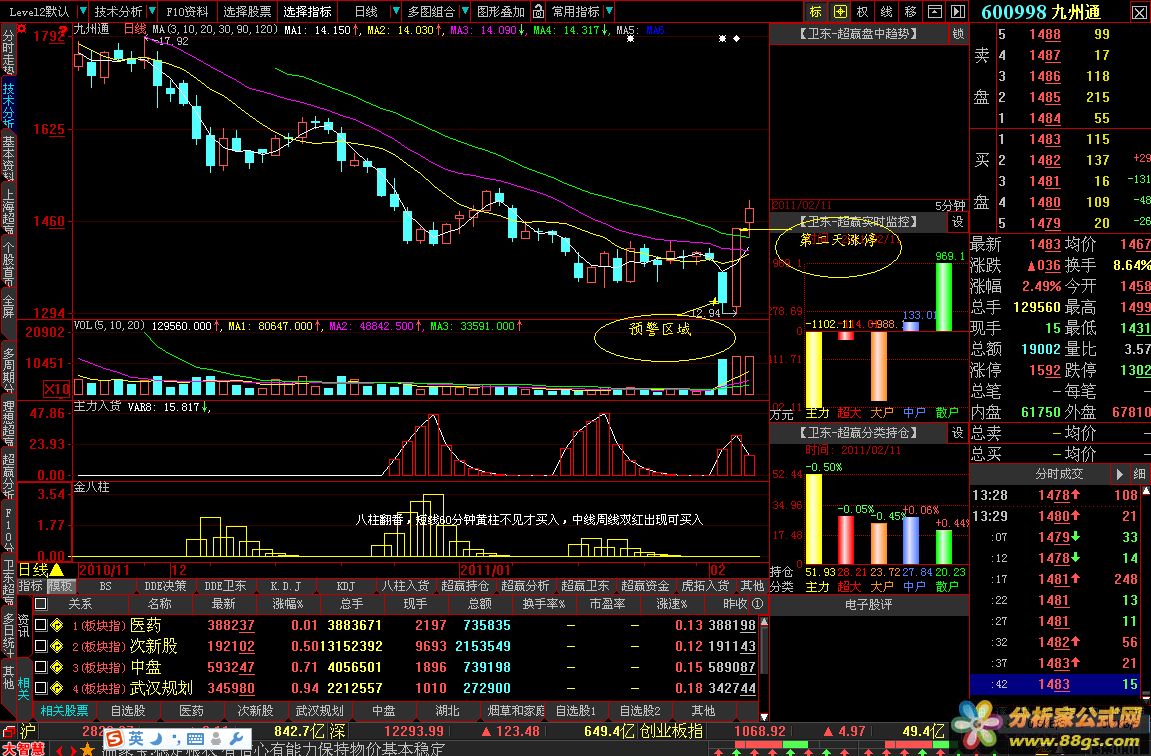Click the X10 volume scale icon
The height and width of the screenshot is (756, 1151).
click(x=57, y=388)
